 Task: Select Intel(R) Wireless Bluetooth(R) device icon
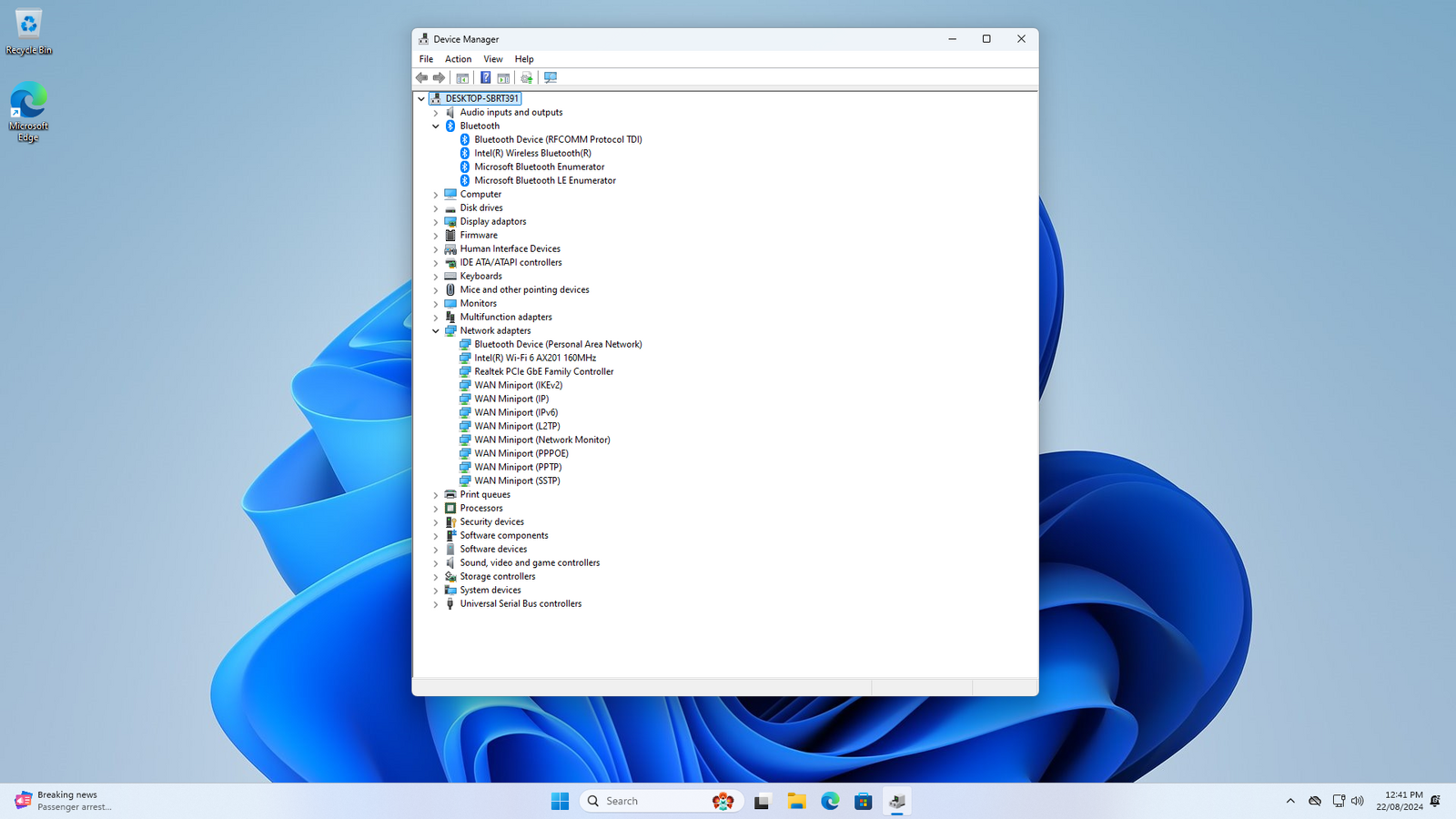pos(465,153)
